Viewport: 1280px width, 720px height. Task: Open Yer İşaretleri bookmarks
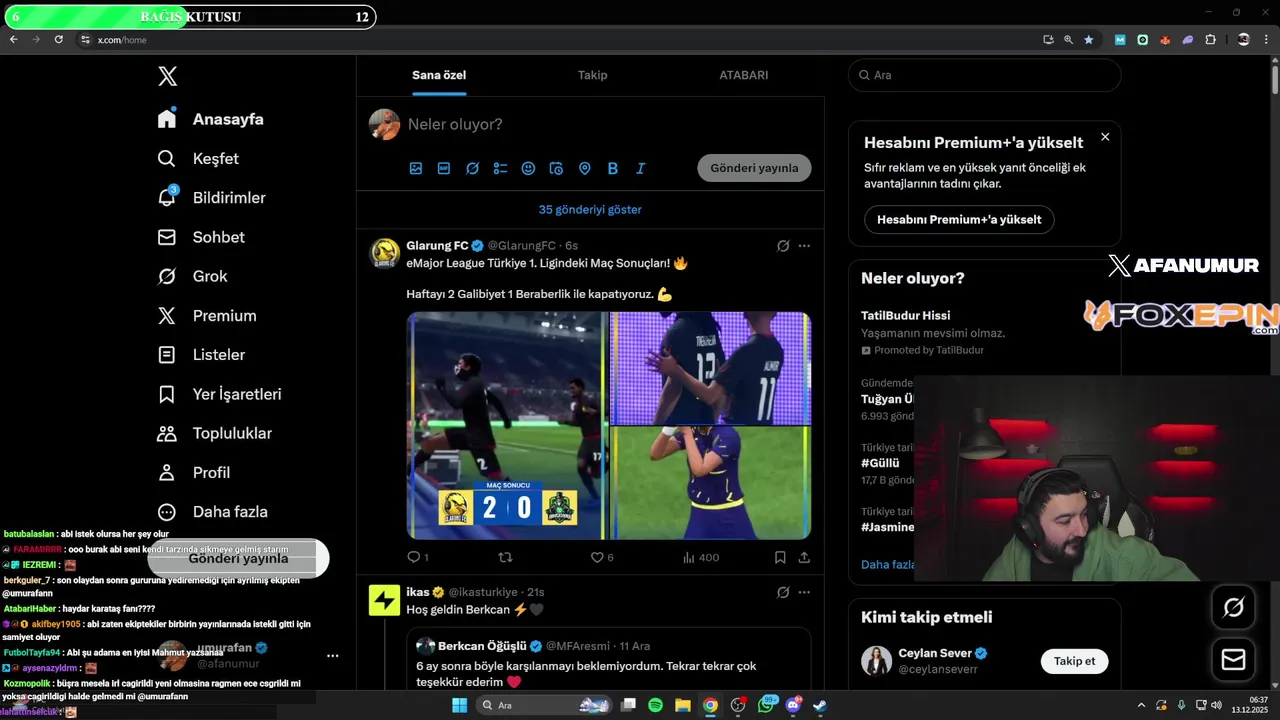[x=219, y=394]
